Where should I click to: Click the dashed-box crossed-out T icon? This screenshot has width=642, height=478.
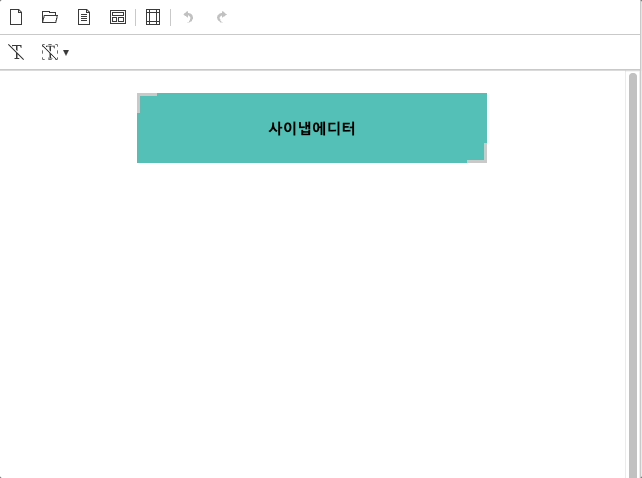[50, 52]
